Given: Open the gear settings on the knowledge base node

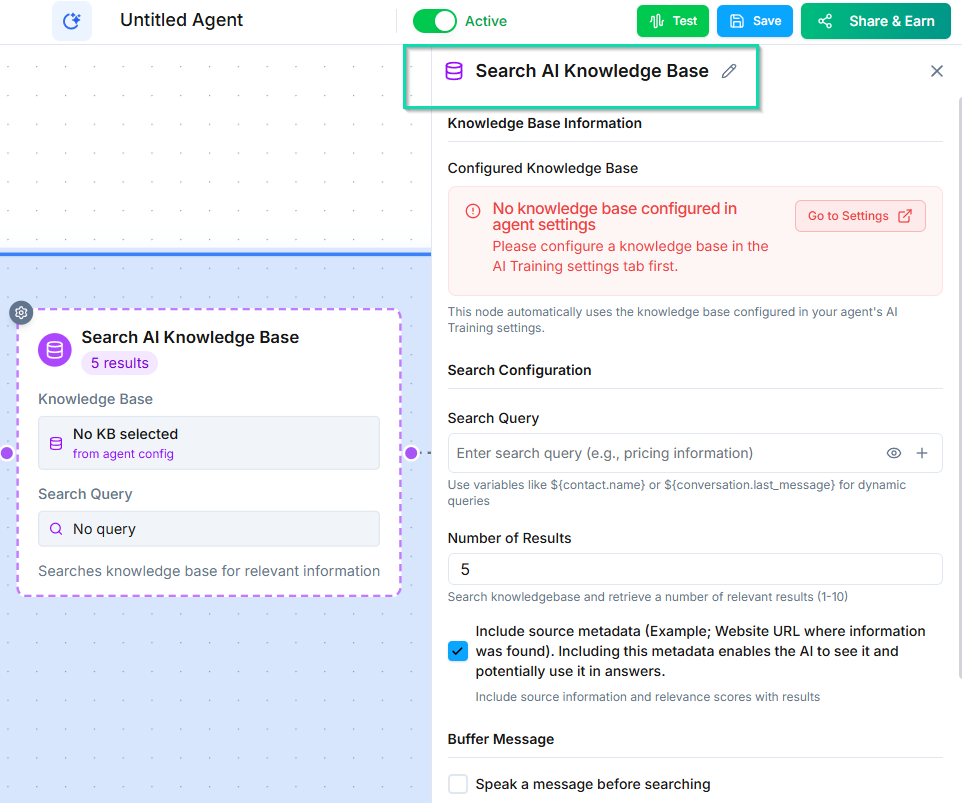Looking at the screenshot, I should 21,313.
